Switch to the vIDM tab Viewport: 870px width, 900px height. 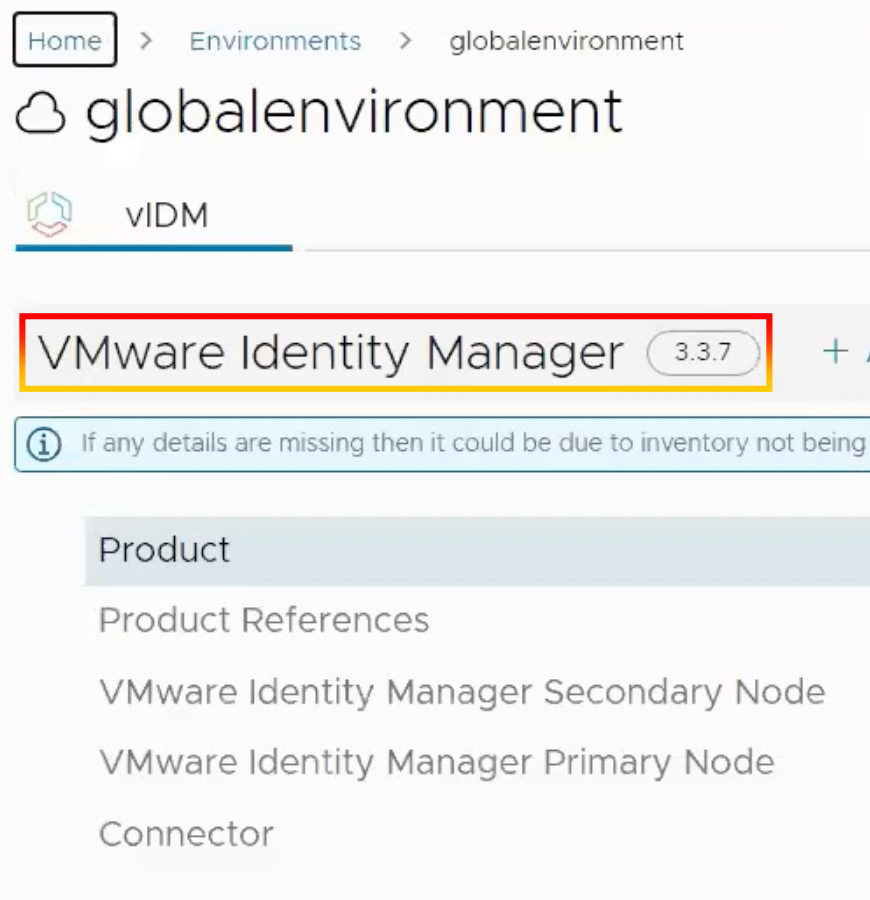point(167,215)
